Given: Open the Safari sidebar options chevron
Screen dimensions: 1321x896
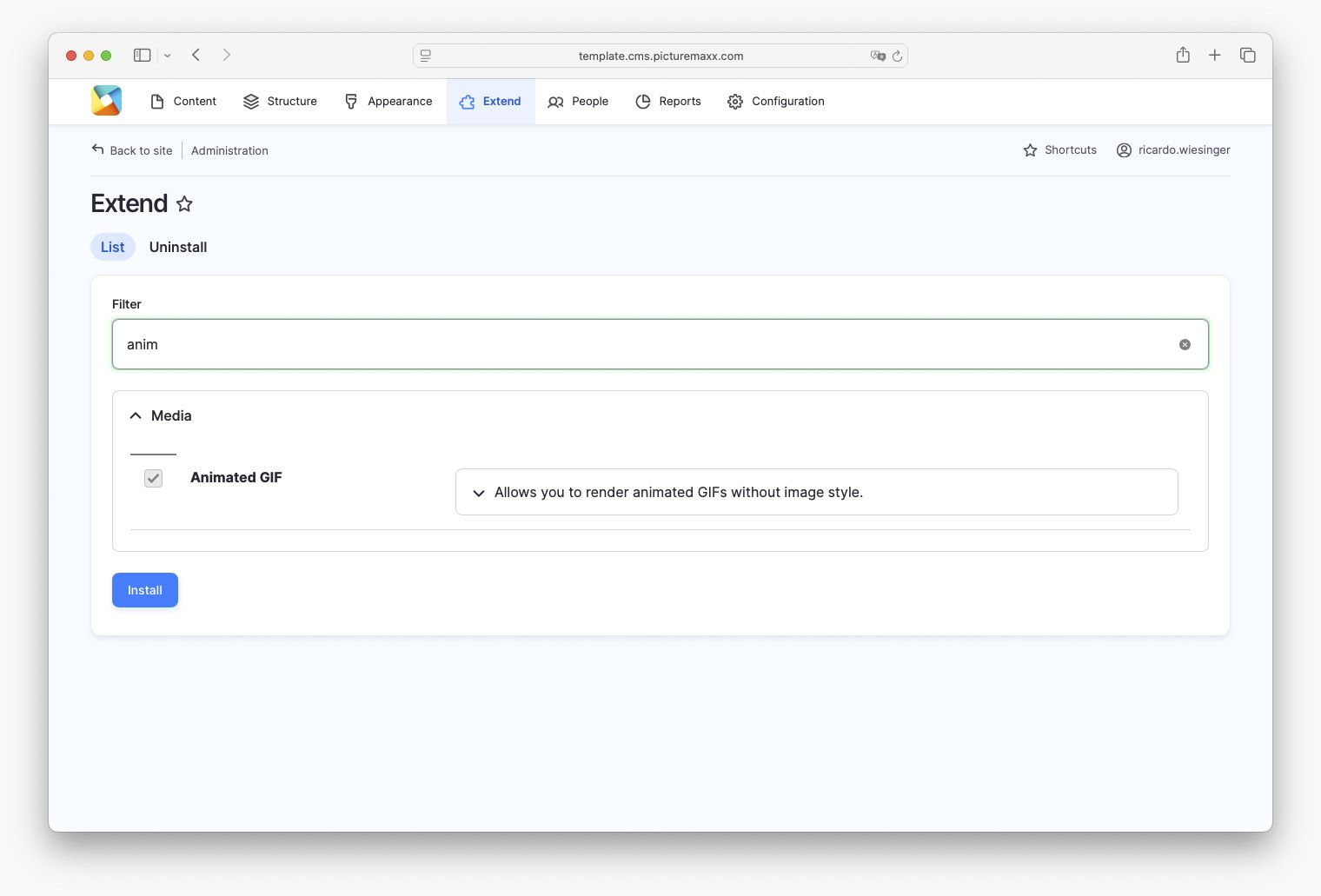Looking at the screenshot, I should [x=168, y=55].
